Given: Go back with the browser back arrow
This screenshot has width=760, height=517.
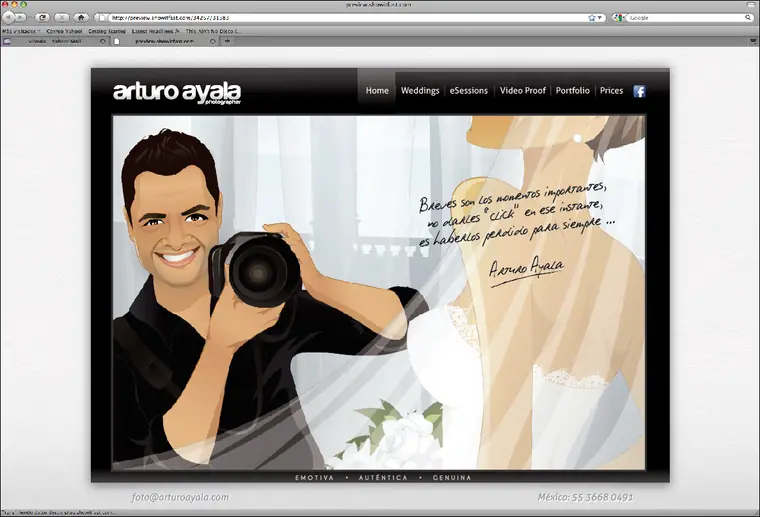Looking at the screenshot, I should (x=7, y=17).
